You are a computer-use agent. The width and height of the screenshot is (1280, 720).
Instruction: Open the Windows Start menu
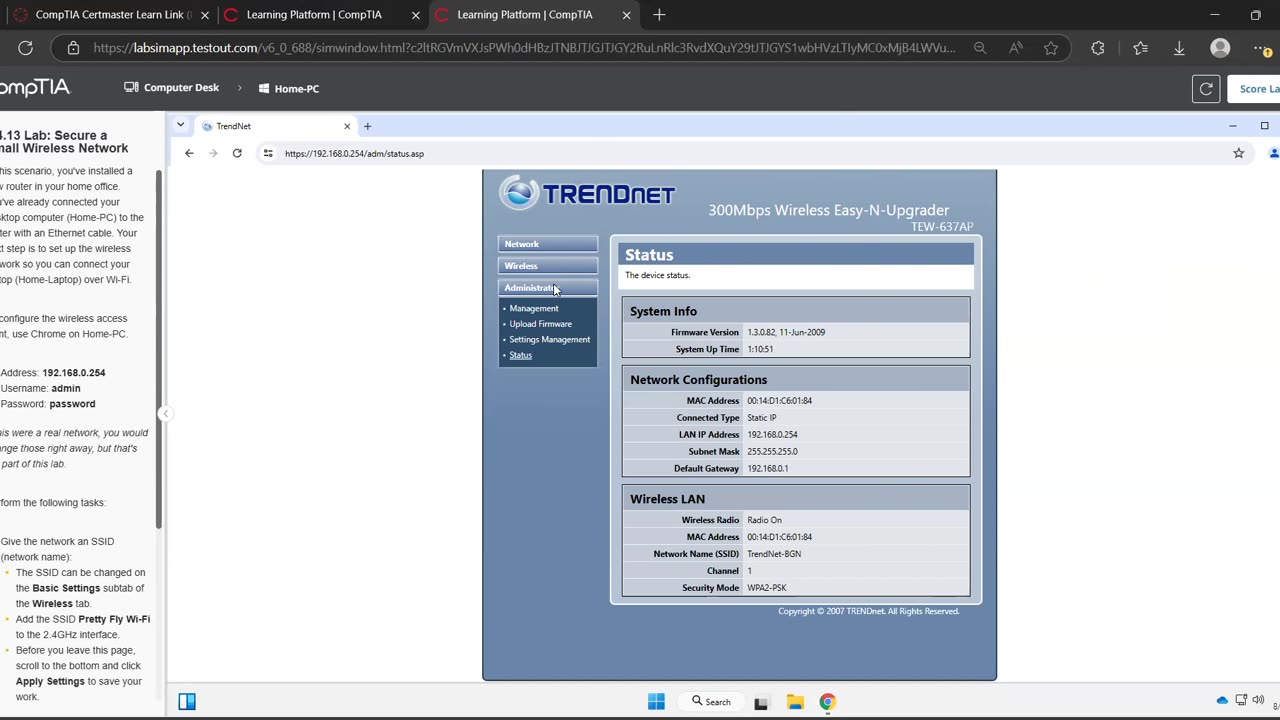click(656, 701)
